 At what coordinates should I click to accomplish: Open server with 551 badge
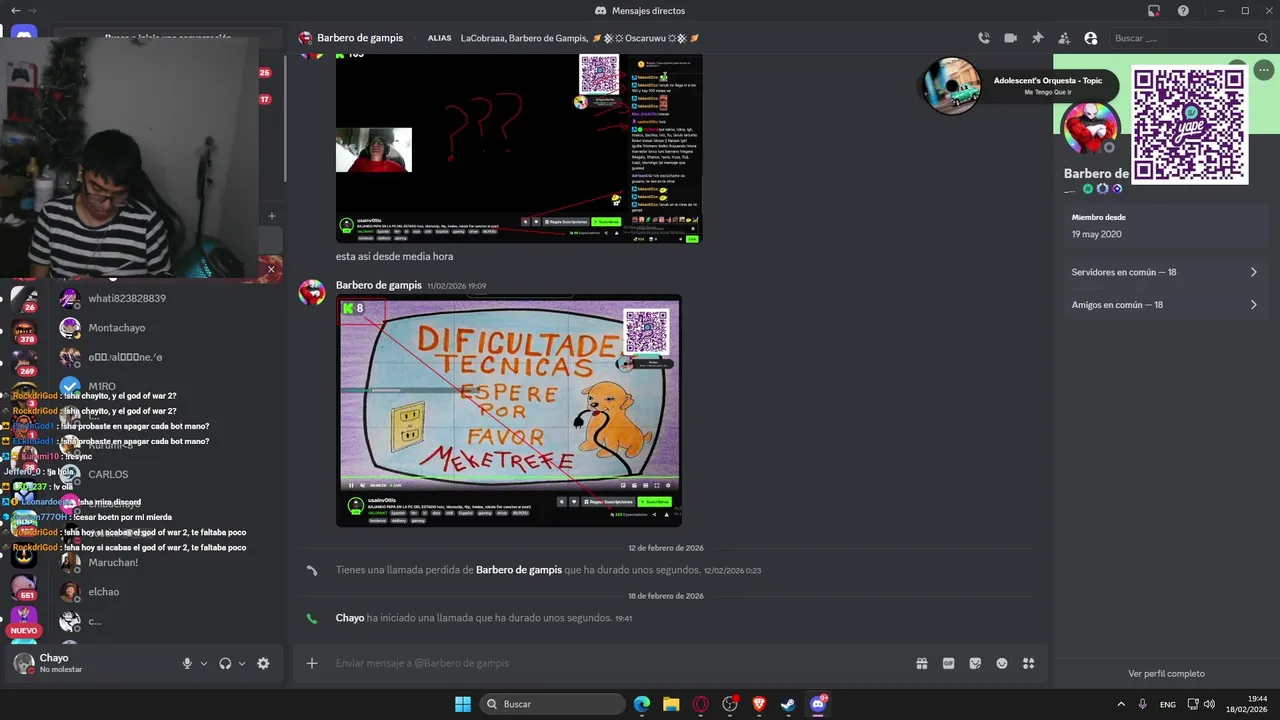click(x=24, y=586)
